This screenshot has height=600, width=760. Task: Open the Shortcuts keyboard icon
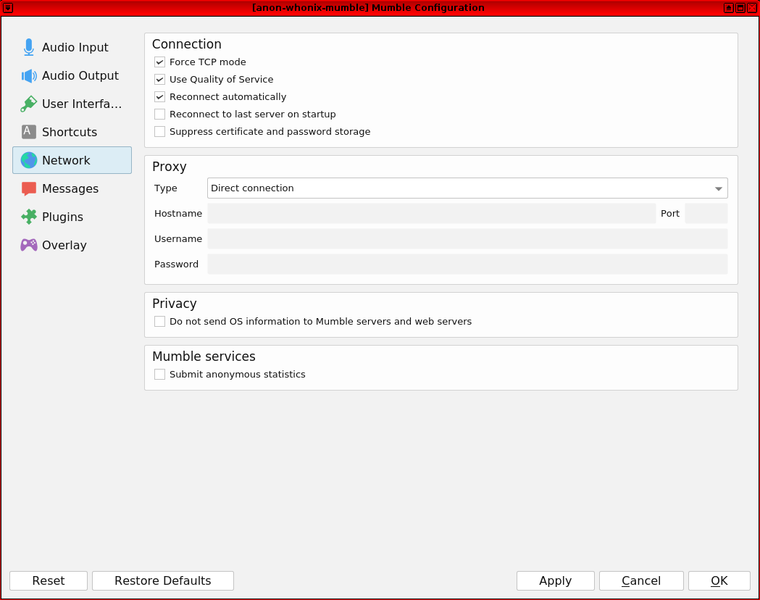(x=29, y=132)
